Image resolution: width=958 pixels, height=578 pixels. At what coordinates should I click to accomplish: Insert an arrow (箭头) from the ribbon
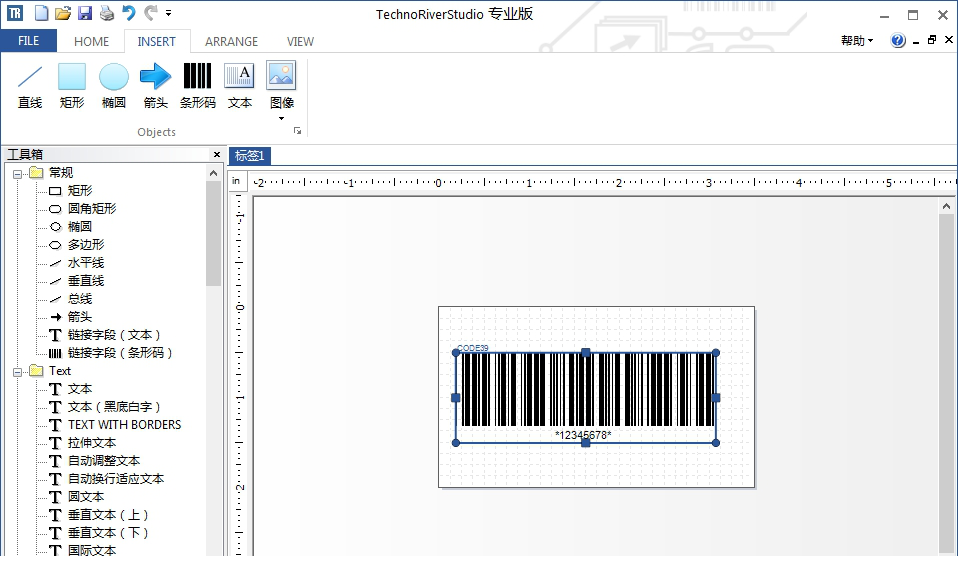[155, 86]
